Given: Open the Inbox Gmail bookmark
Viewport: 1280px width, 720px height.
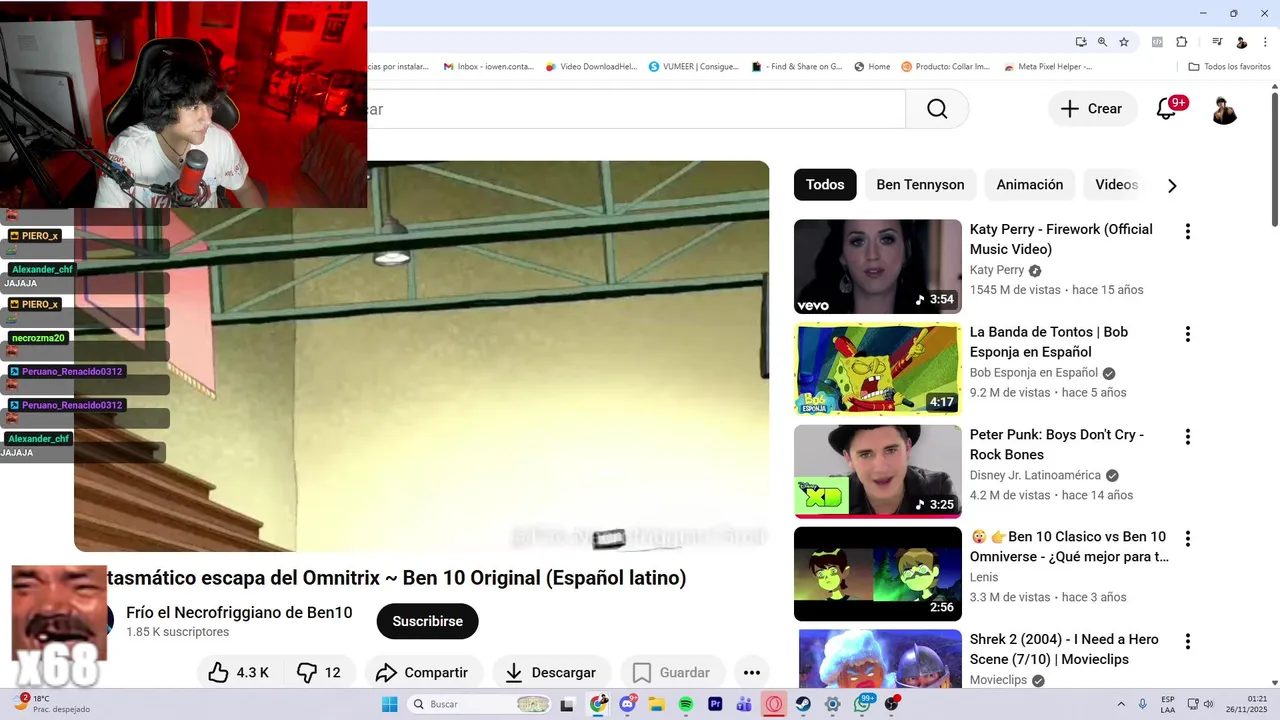Looking at the screenshot, I should (x=488, y=67).
